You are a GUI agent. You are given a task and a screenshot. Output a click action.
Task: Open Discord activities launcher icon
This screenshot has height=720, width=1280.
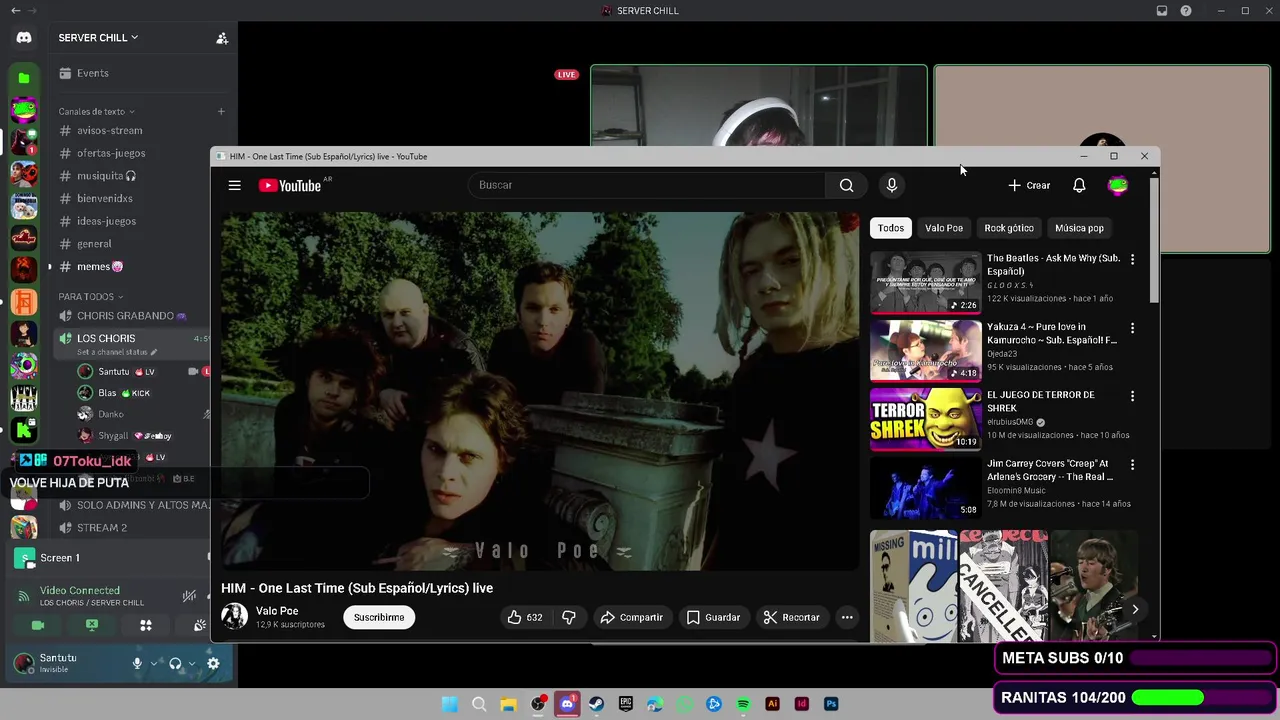point(146,625)
